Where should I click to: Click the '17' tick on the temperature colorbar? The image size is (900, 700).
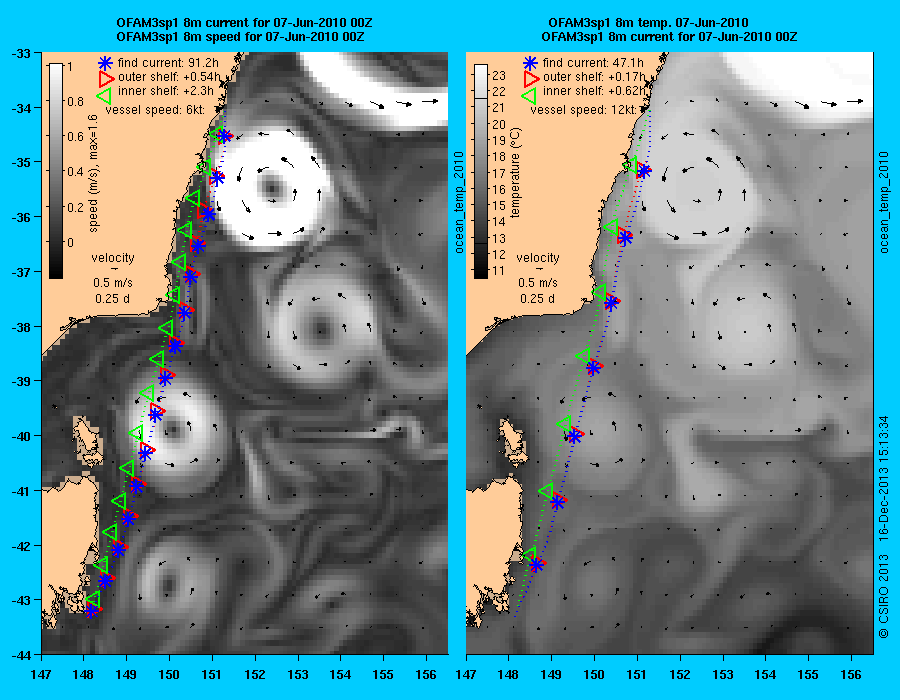point(499,173)
